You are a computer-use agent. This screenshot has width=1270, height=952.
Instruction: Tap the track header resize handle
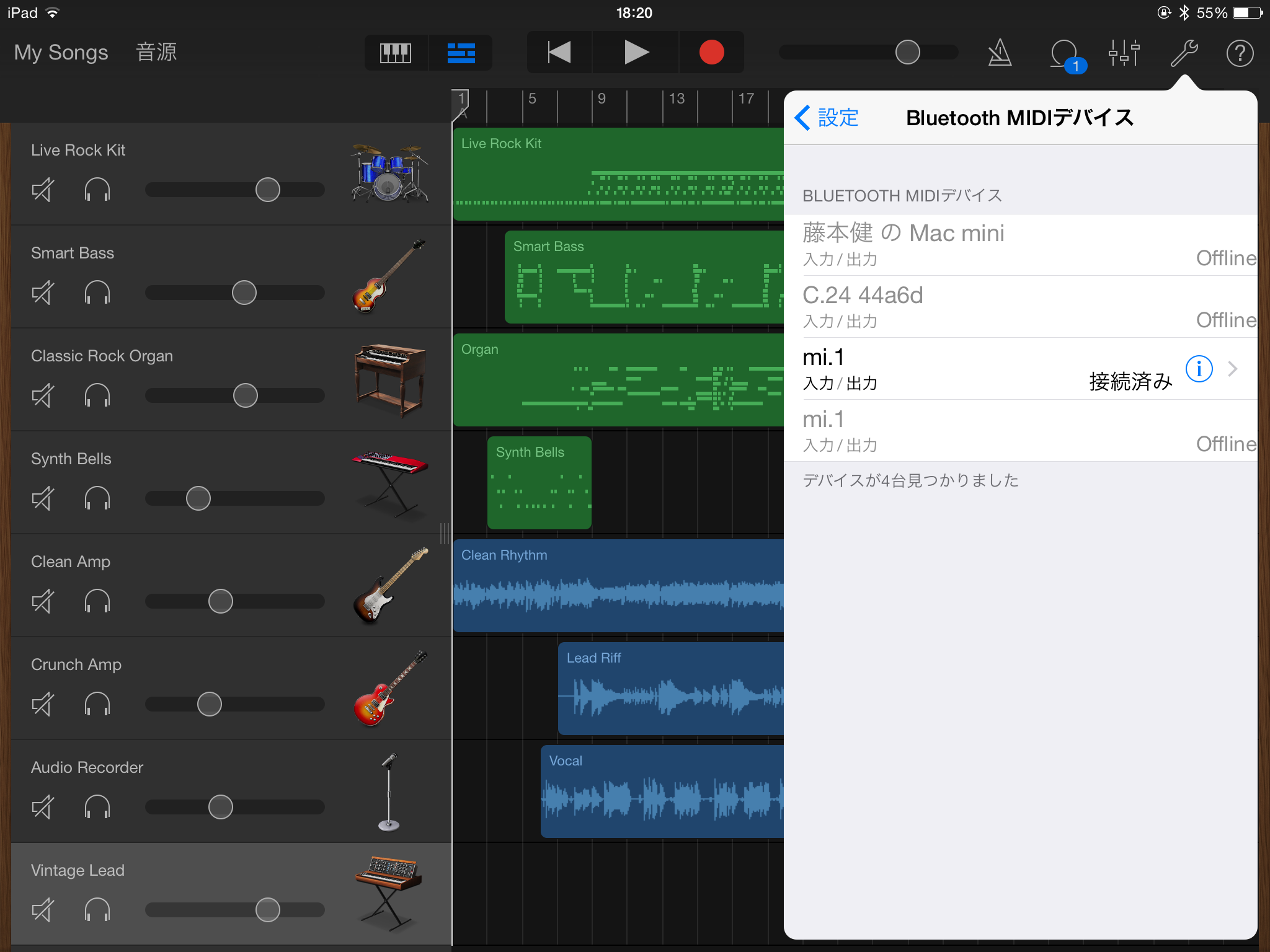click(x=445, y=534)
